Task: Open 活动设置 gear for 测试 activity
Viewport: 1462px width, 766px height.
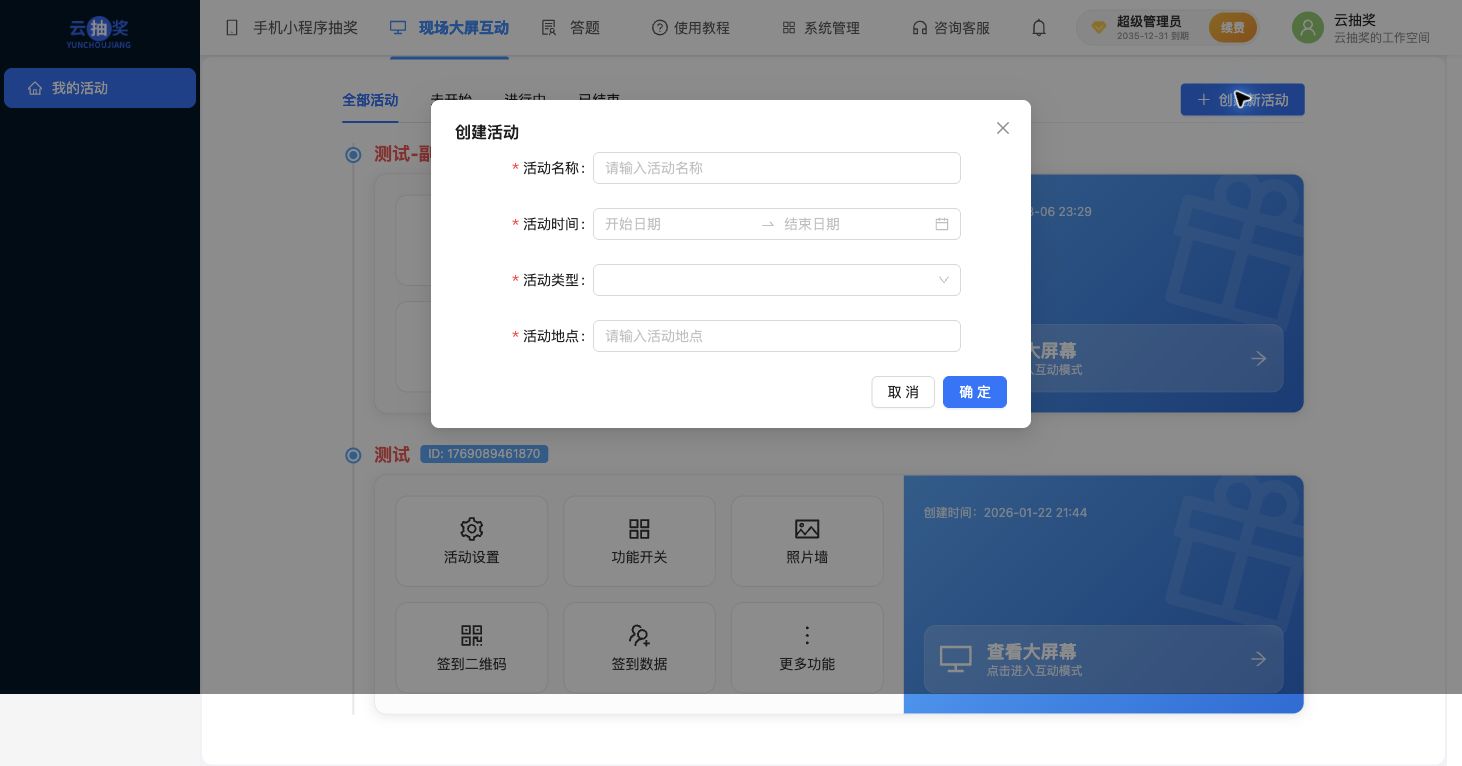Action: point(472,541)
